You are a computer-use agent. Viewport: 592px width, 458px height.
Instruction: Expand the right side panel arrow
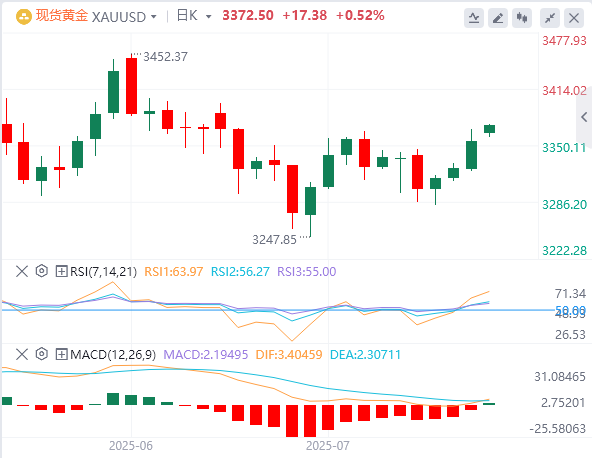tap(584, 117)
